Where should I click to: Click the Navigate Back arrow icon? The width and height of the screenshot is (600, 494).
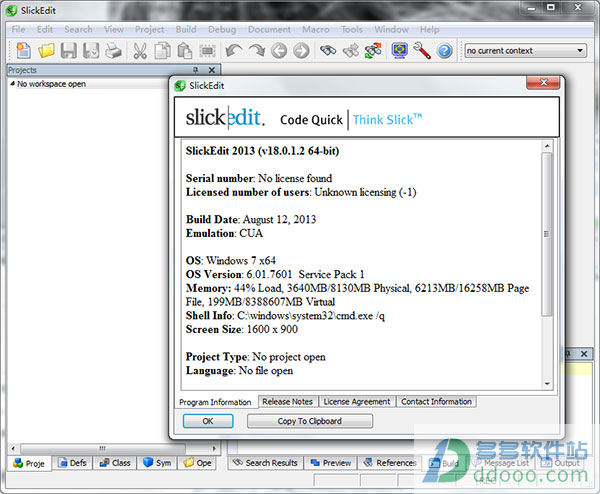pyautogui.click(x=279, y=51)
